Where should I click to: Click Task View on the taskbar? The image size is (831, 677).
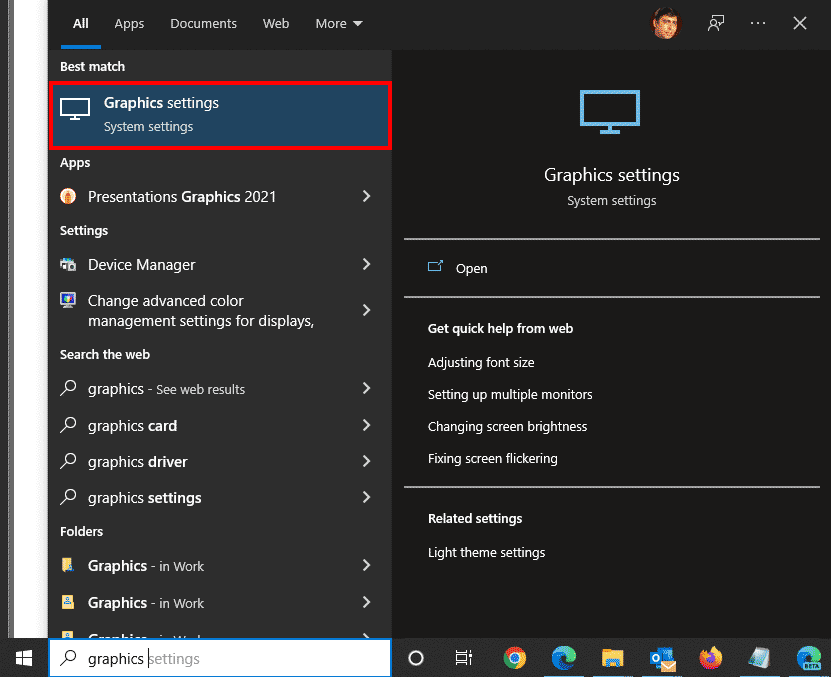(x=463, y=658)
